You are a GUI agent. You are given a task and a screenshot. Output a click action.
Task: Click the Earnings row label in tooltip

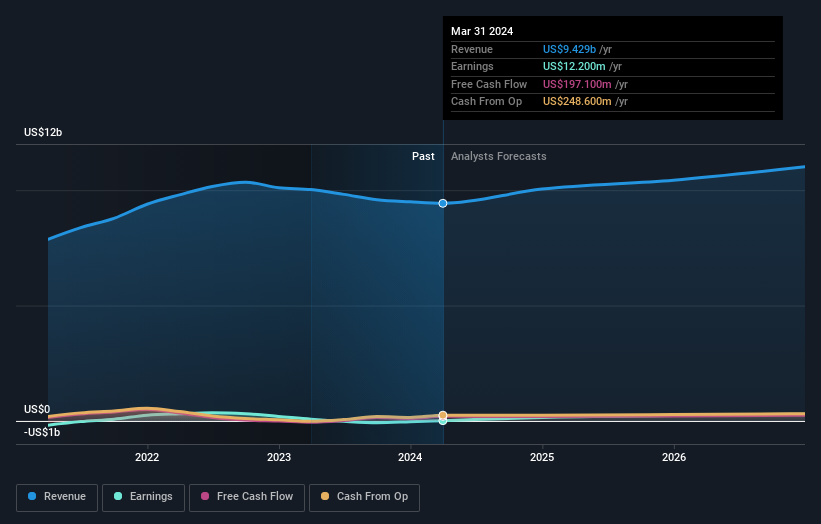tap(472, 66)
